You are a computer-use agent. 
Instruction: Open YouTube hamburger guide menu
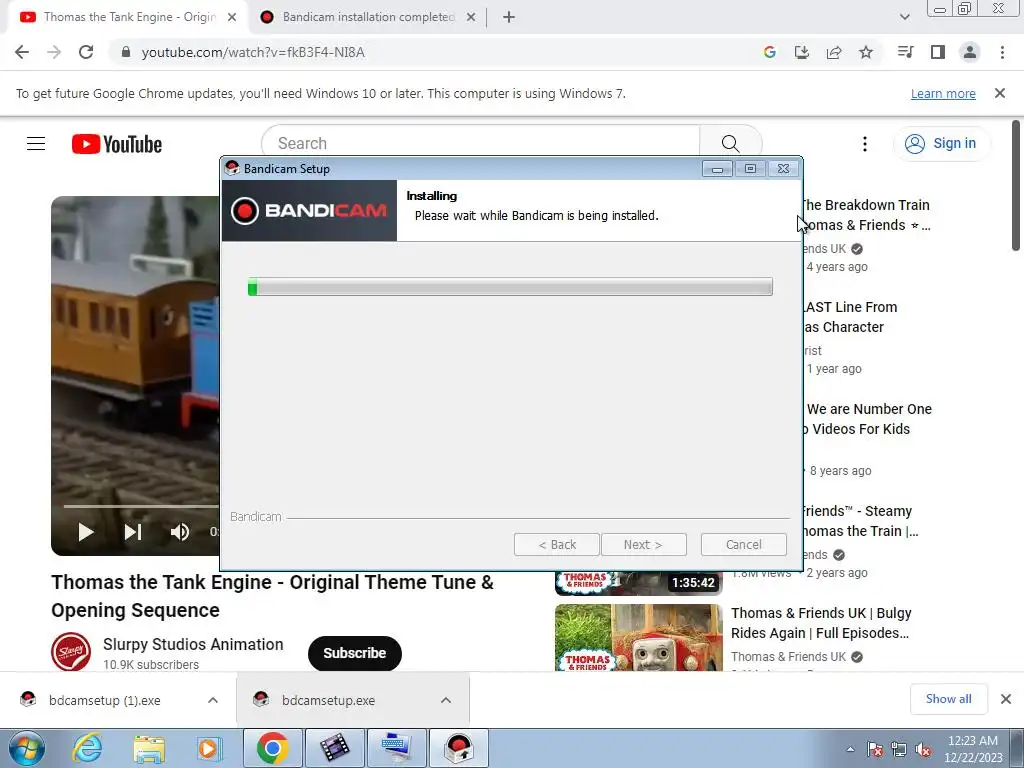click(x=36, y=144)
